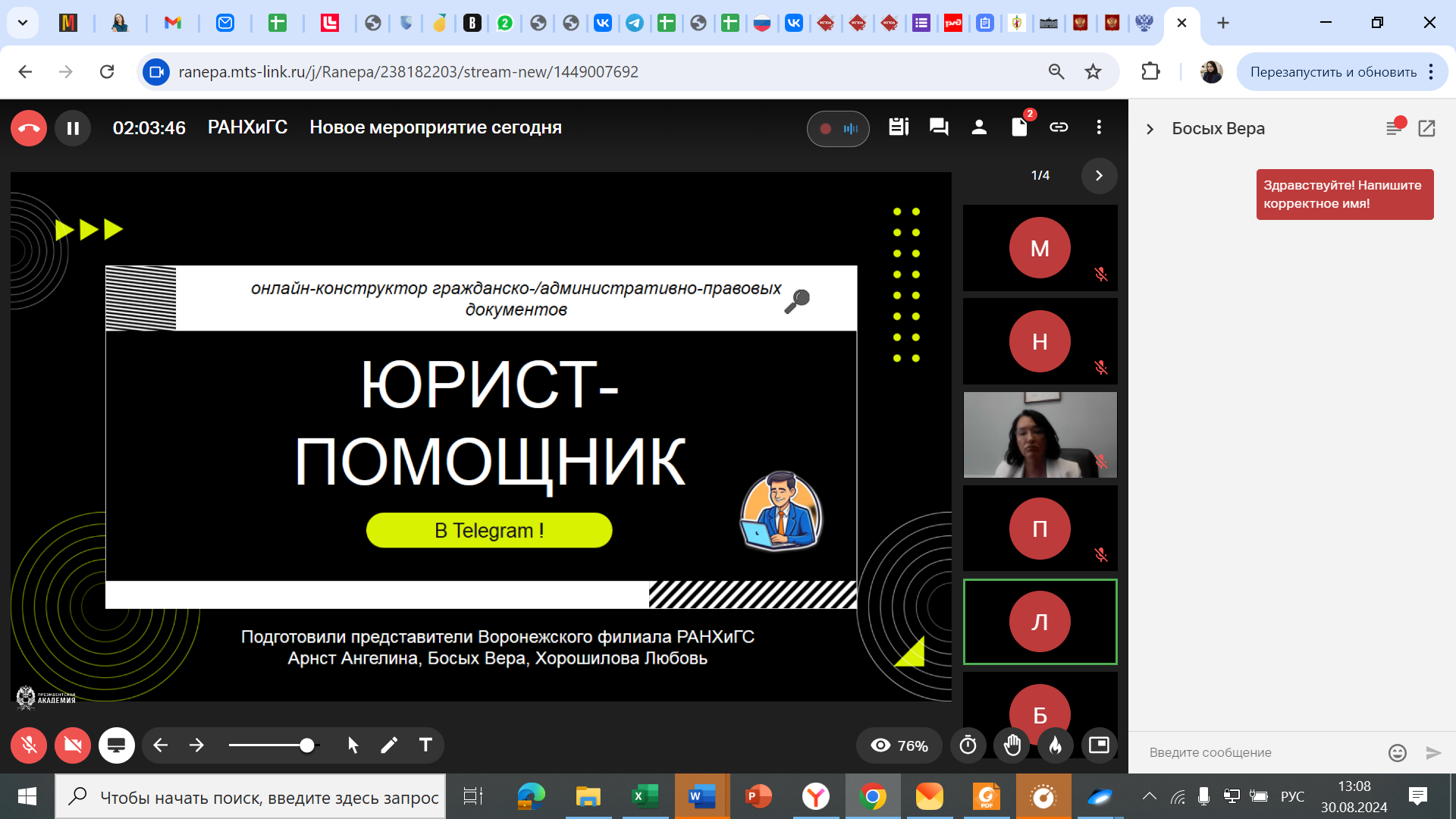Open Excel from the taskbar
The height and width of the screenshot is (819, 1456).
(x=645, y=796)
